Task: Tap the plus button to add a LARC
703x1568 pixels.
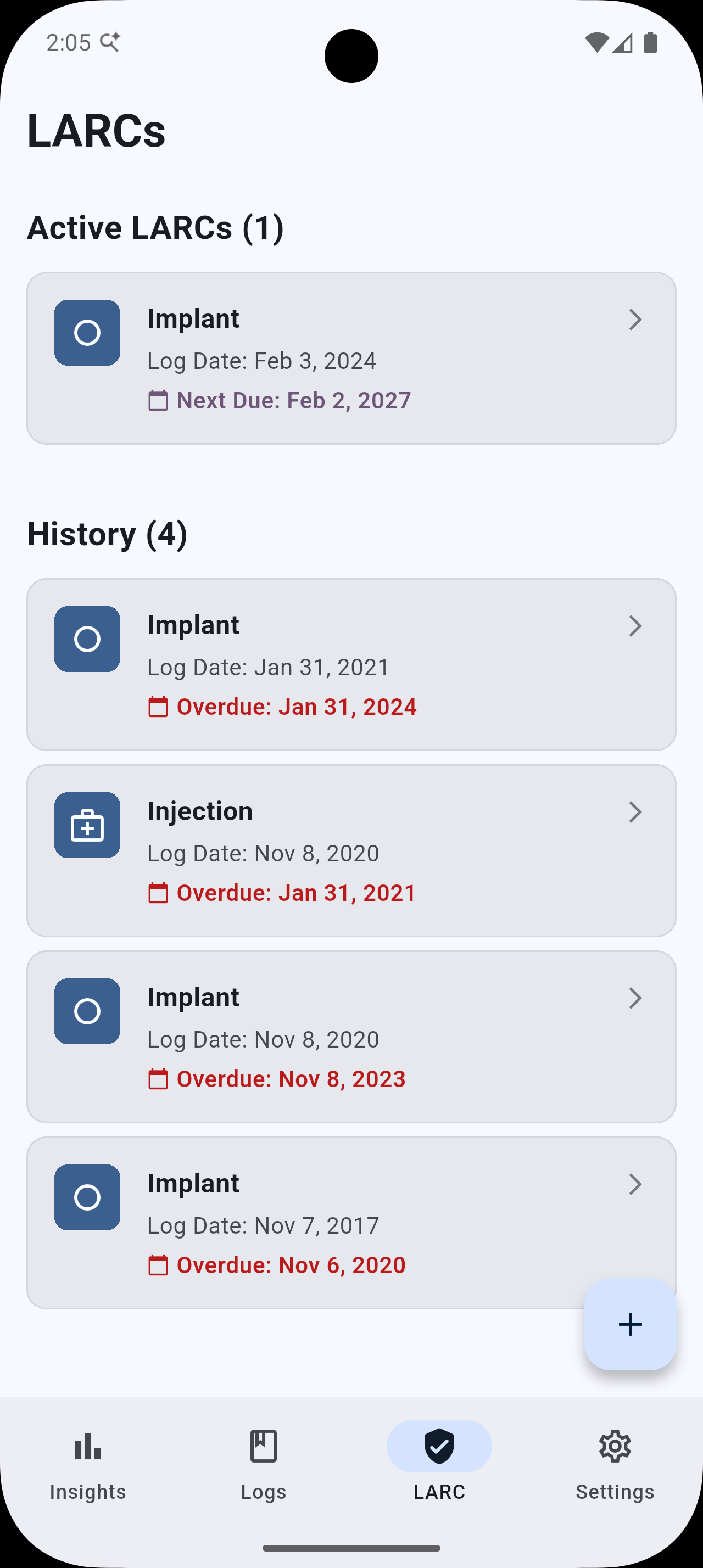Action: tap(631, 1325)
